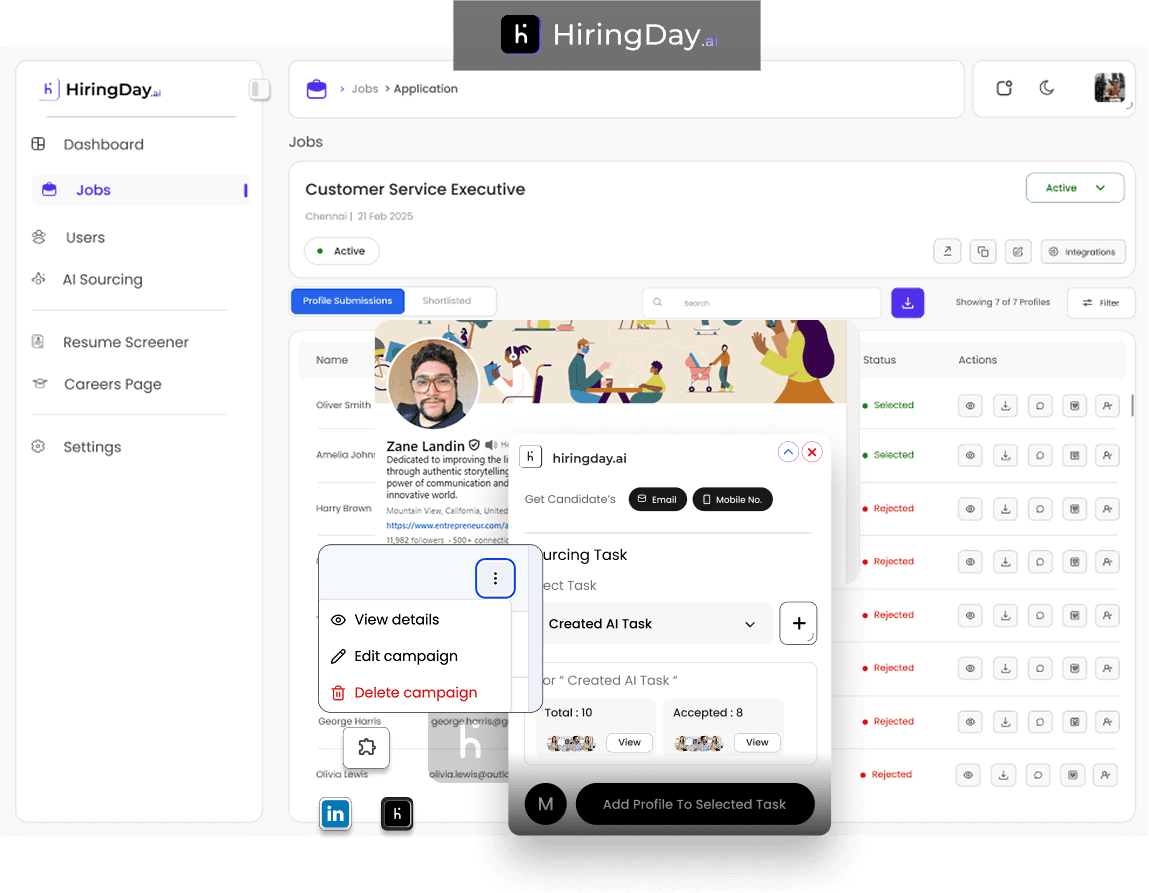
Task: Choose Edit campaign in the menu
Action: pyautogui.click(x=394, y=656)
